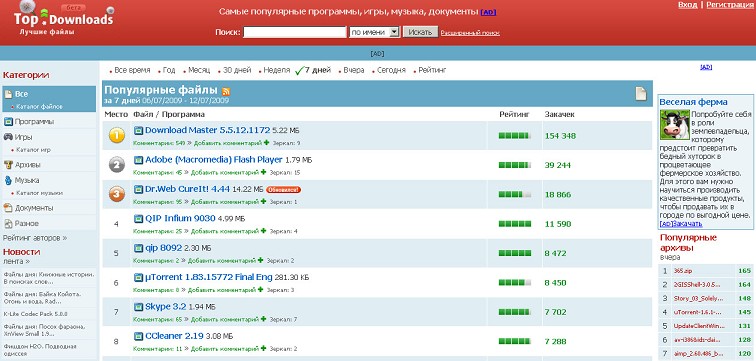Open Комментарии: 549 for Download Master
The image size is (756, 361).
click(x=159, y=143)
